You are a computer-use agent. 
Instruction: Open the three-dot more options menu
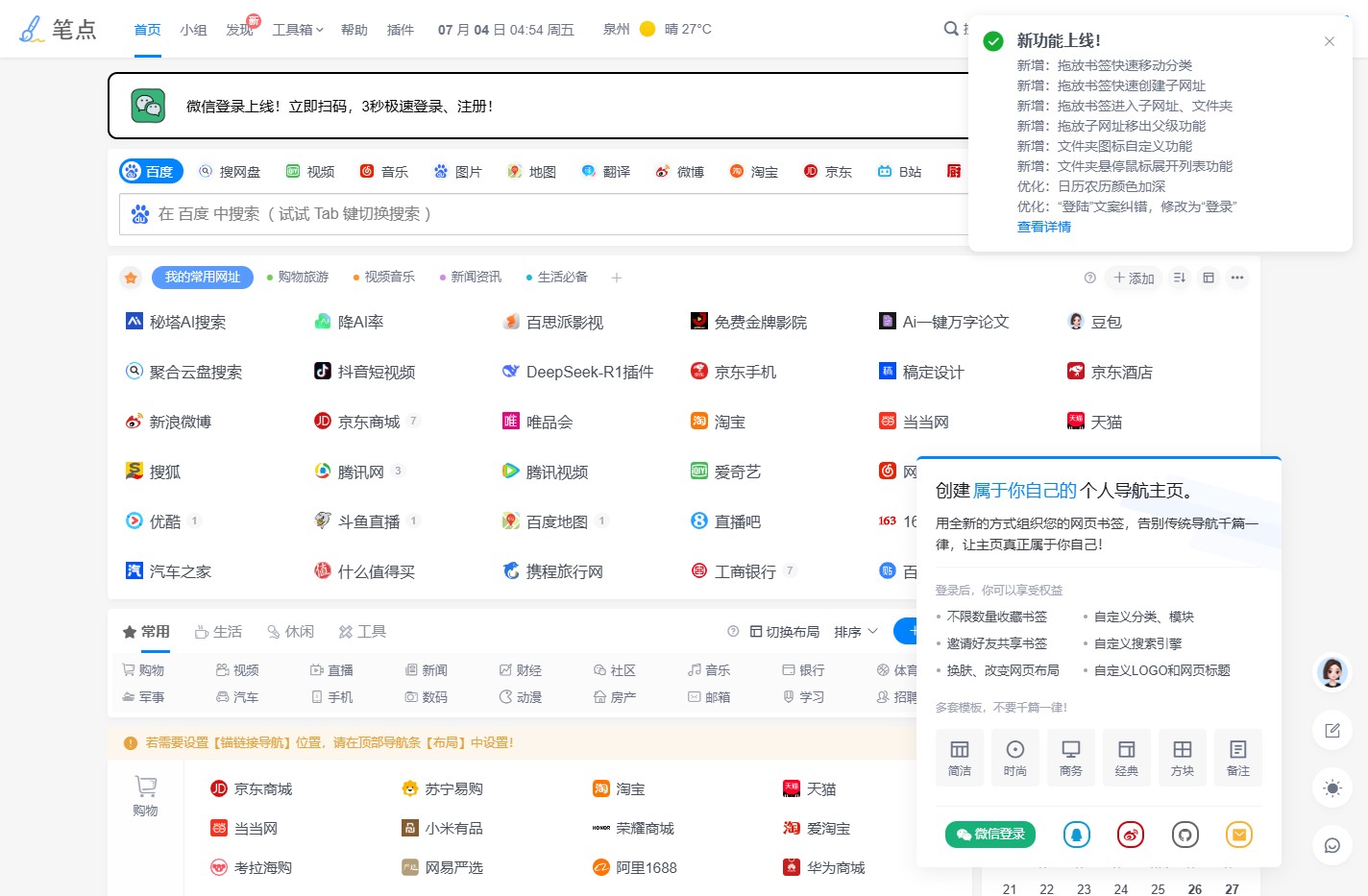coord(1237,278)
